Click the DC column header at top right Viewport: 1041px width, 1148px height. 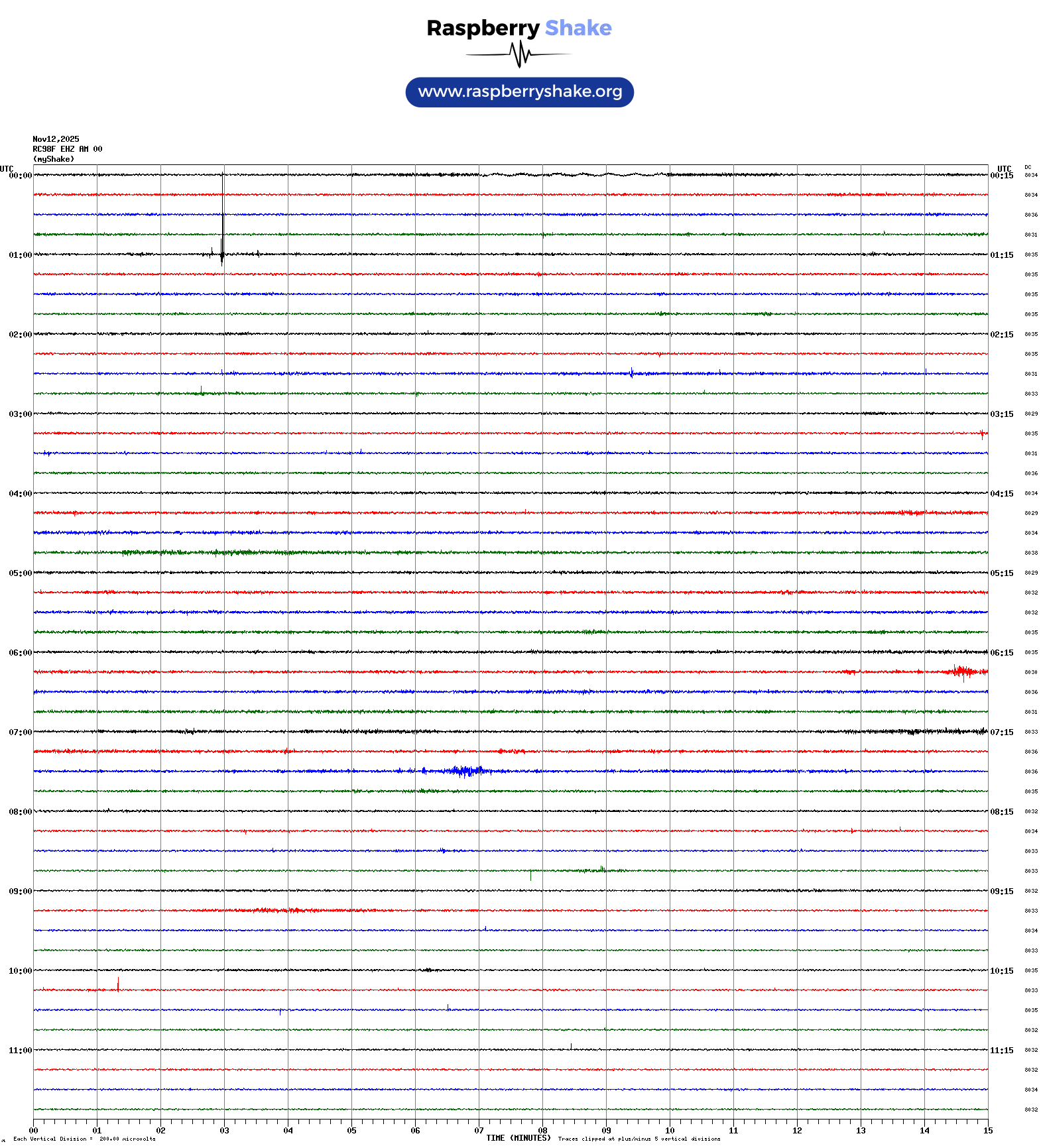click(1028, 167)
